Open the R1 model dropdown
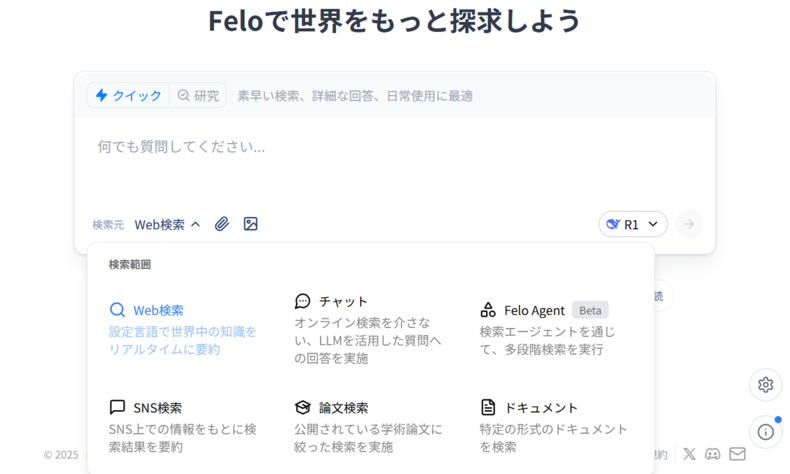 pyautogui.click(x=633, y=224)
